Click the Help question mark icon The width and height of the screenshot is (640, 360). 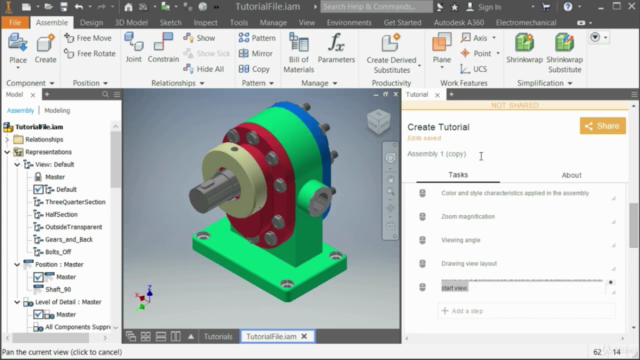tap(568, 7)
